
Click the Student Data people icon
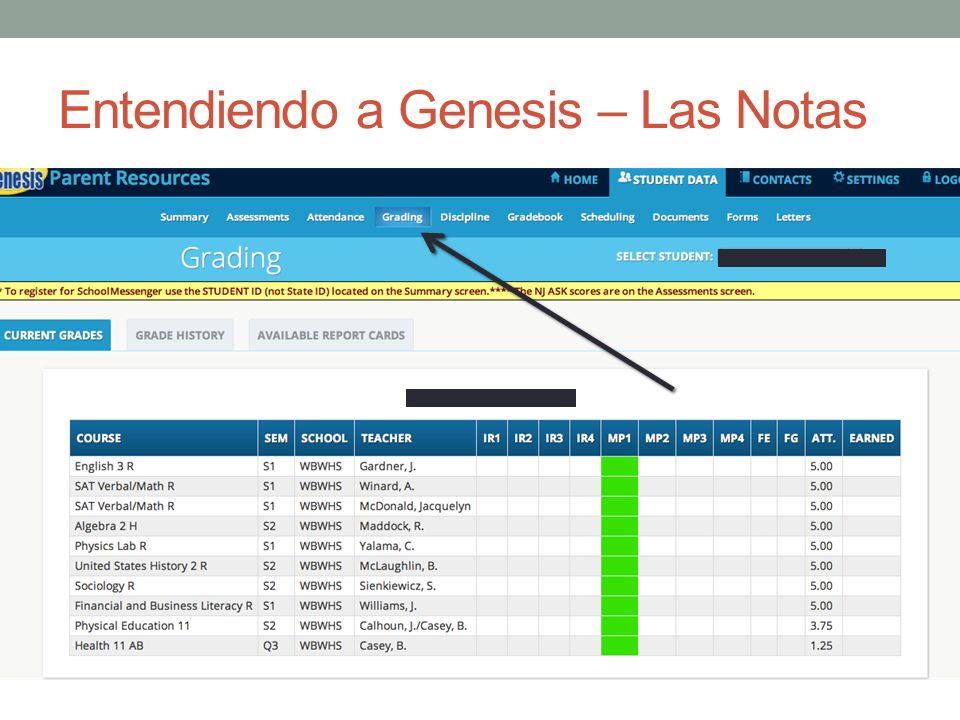(624, 178)
